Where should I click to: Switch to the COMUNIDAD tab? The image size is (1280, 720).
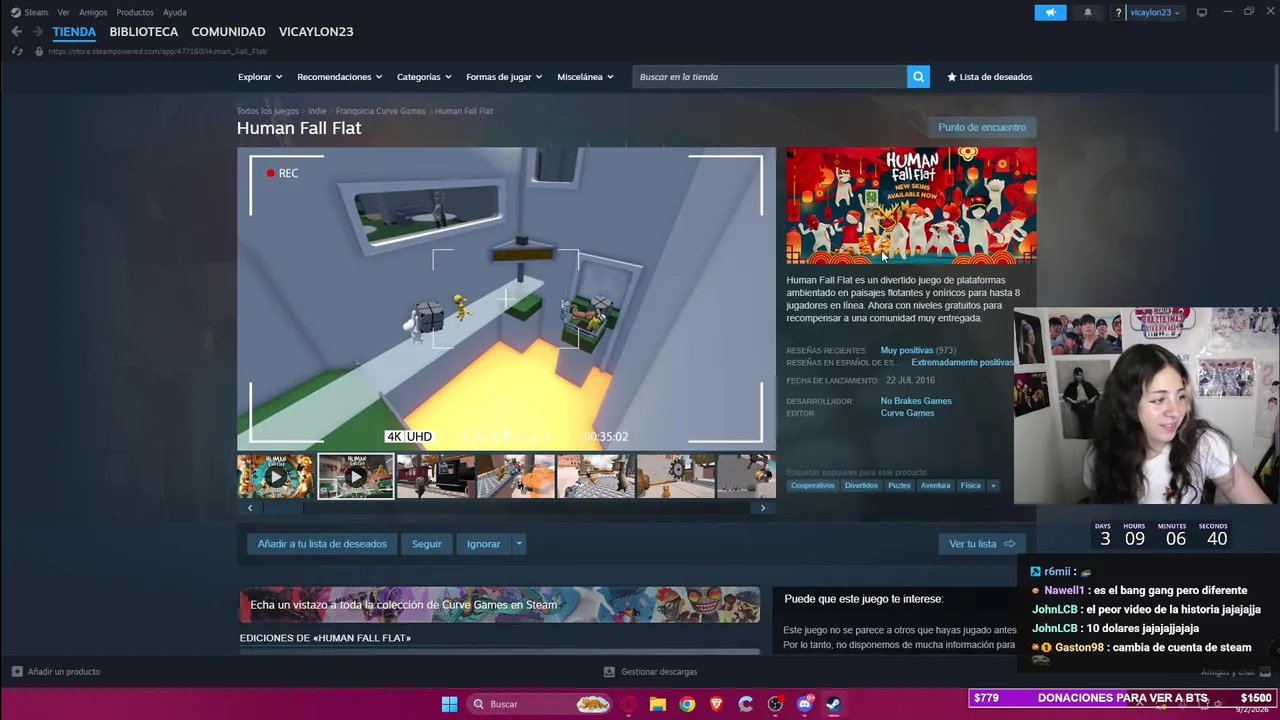pos(228,31)
